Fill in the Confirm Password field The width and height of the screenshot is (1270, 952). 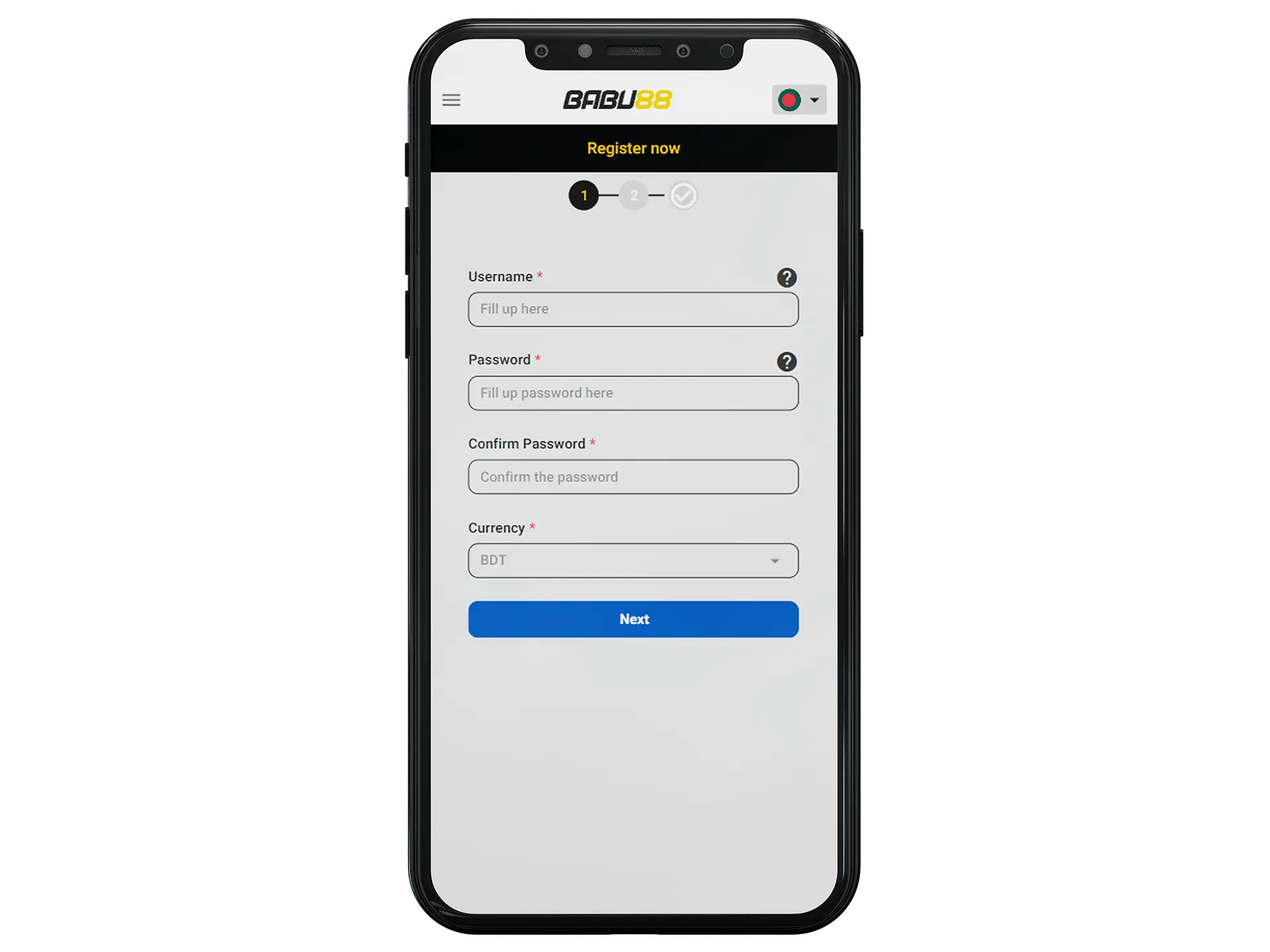633,476
